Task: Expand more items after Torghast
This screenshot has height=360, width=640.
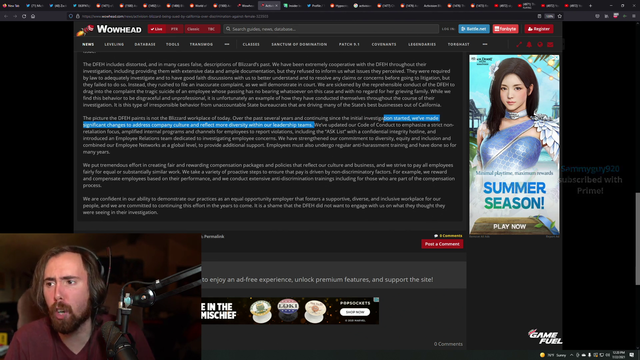Action: coord(485,44)
